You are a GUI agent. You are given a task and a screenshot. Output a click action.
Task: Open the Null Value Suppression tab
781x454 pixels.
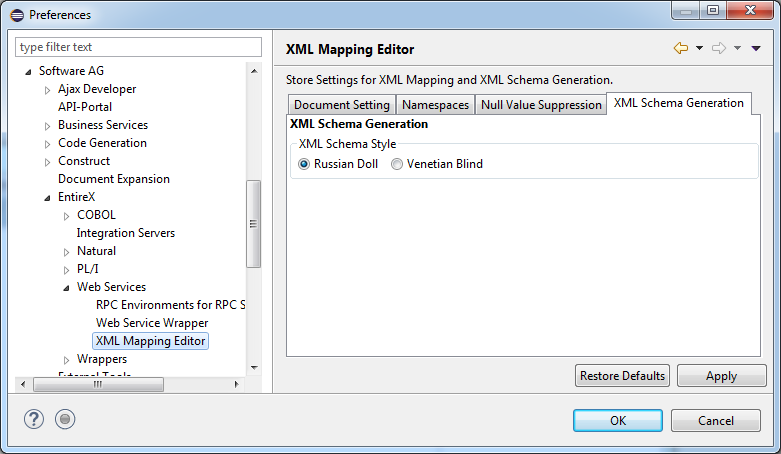point(541,105)
